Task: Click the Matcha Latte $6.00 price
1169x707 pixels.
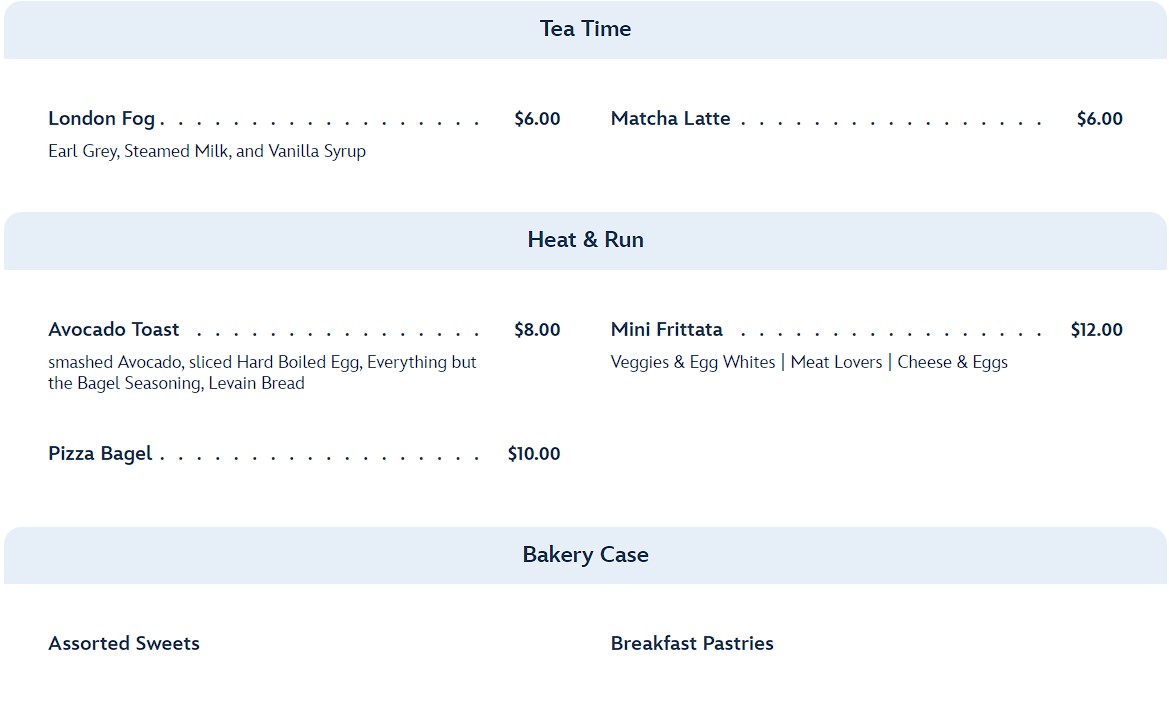Action: tap(1099, 119)
